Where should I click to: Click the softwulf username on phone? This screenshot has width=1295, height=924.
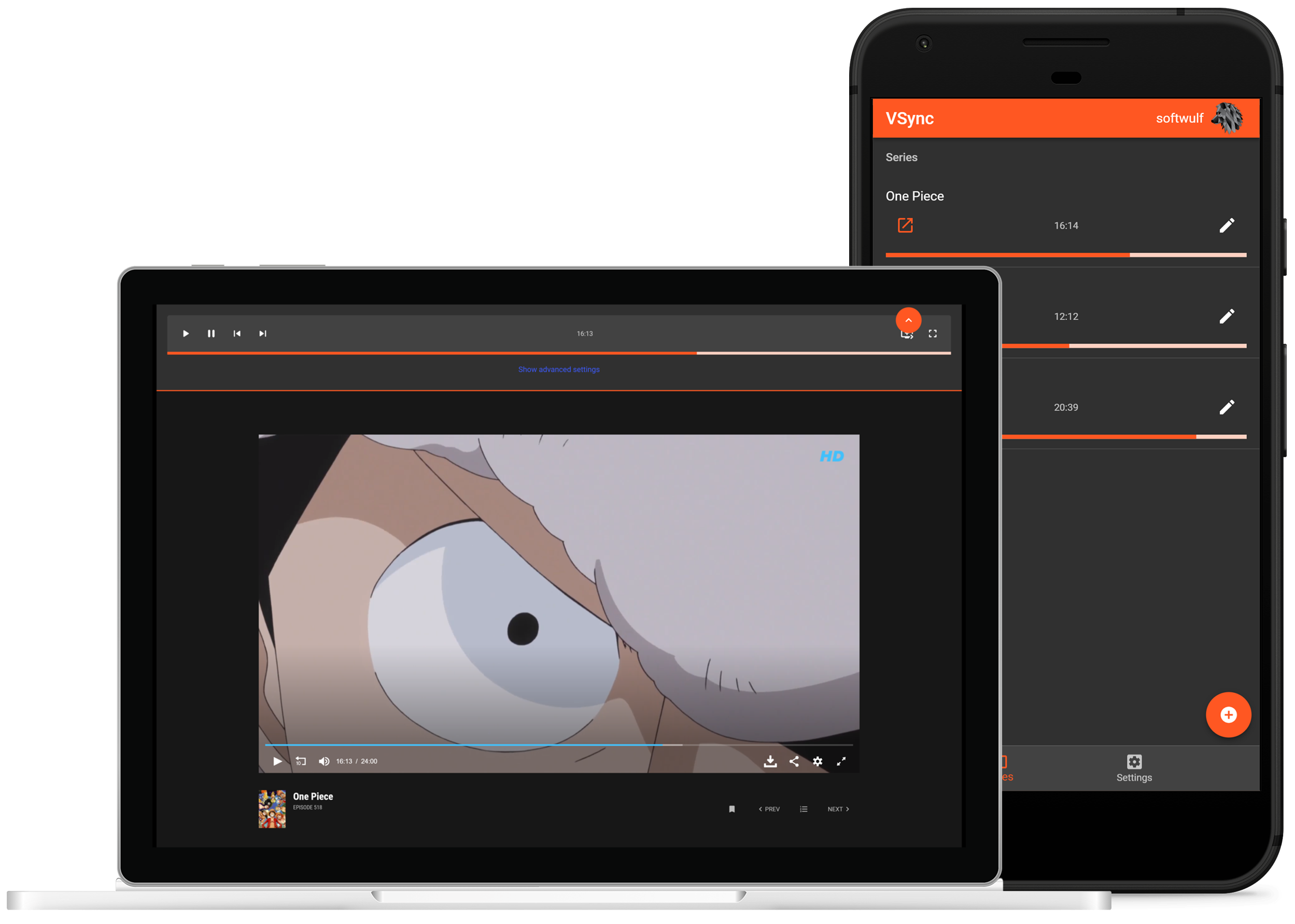pyautogui.click(x=1179, y=118)
